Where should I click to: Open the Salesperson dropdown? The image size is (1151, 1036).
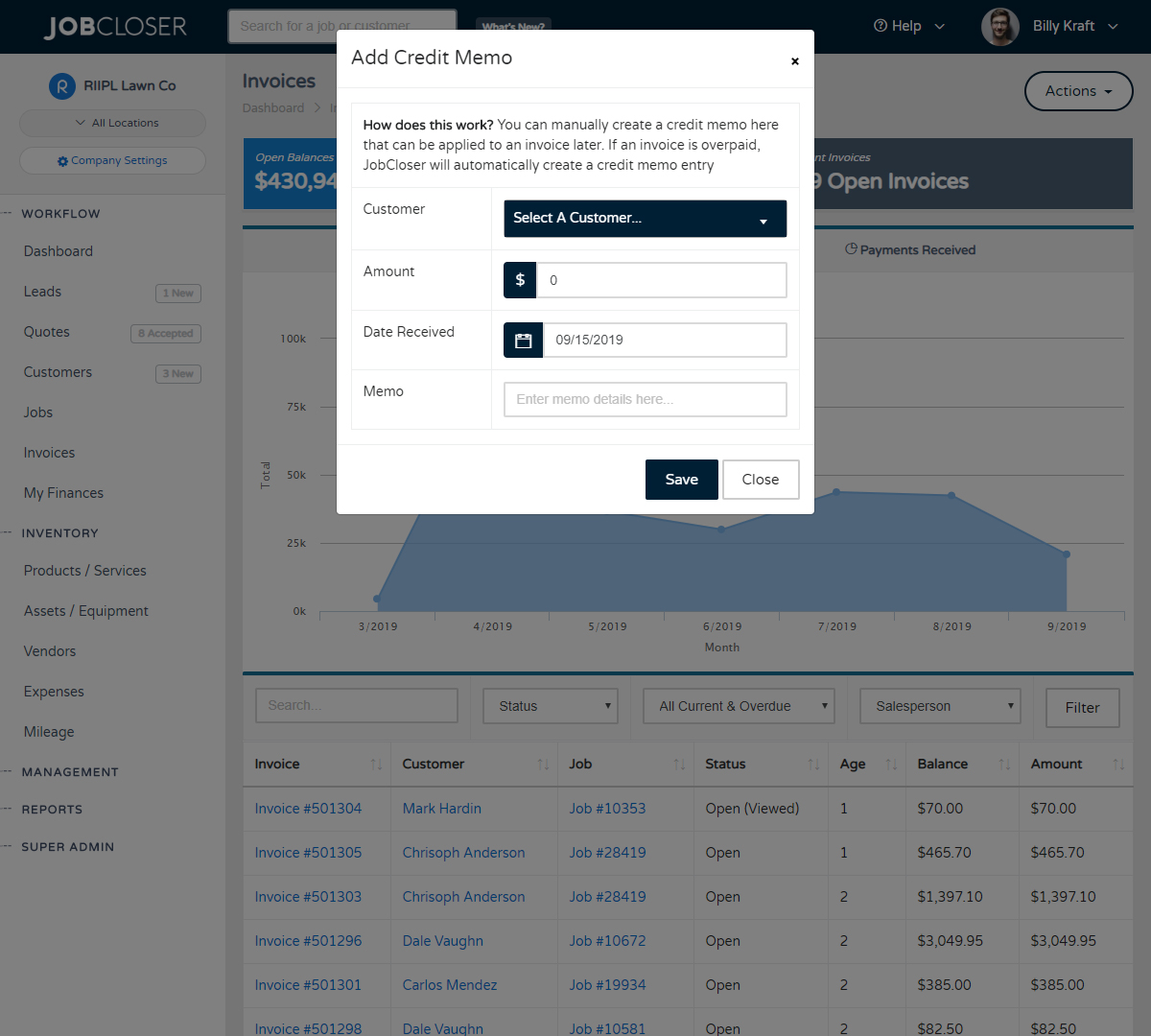(x=940, y=705)
